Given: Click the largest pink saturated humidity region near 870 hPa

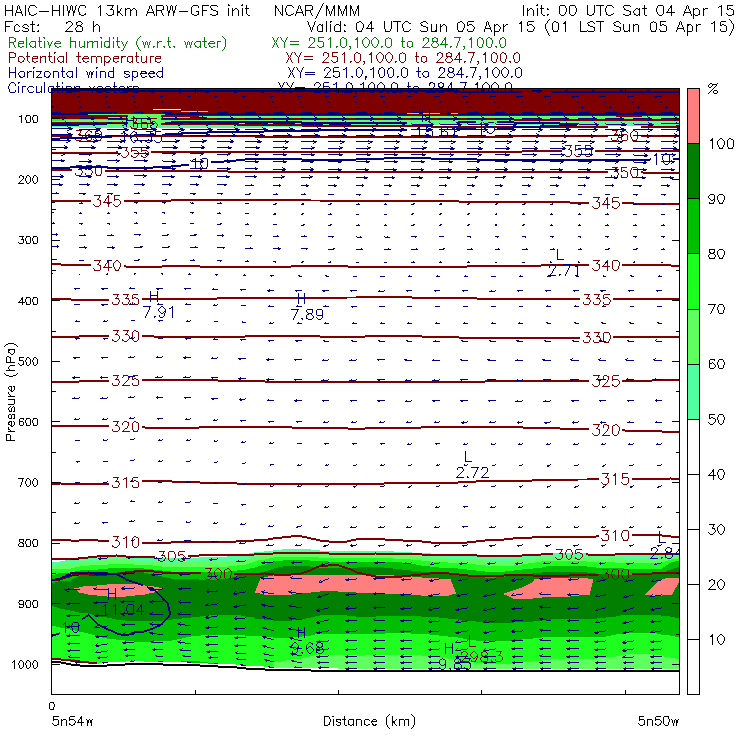Looking at the screenshot, I should point(355,585).
